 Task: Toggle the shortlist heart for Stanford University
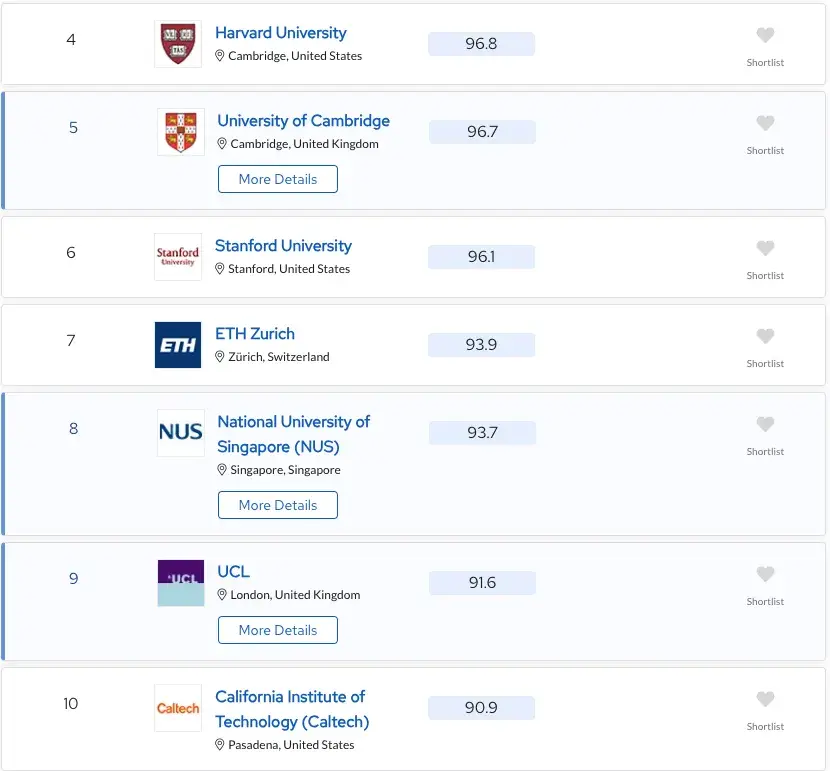pyautogui.click(x=765, y=248)
